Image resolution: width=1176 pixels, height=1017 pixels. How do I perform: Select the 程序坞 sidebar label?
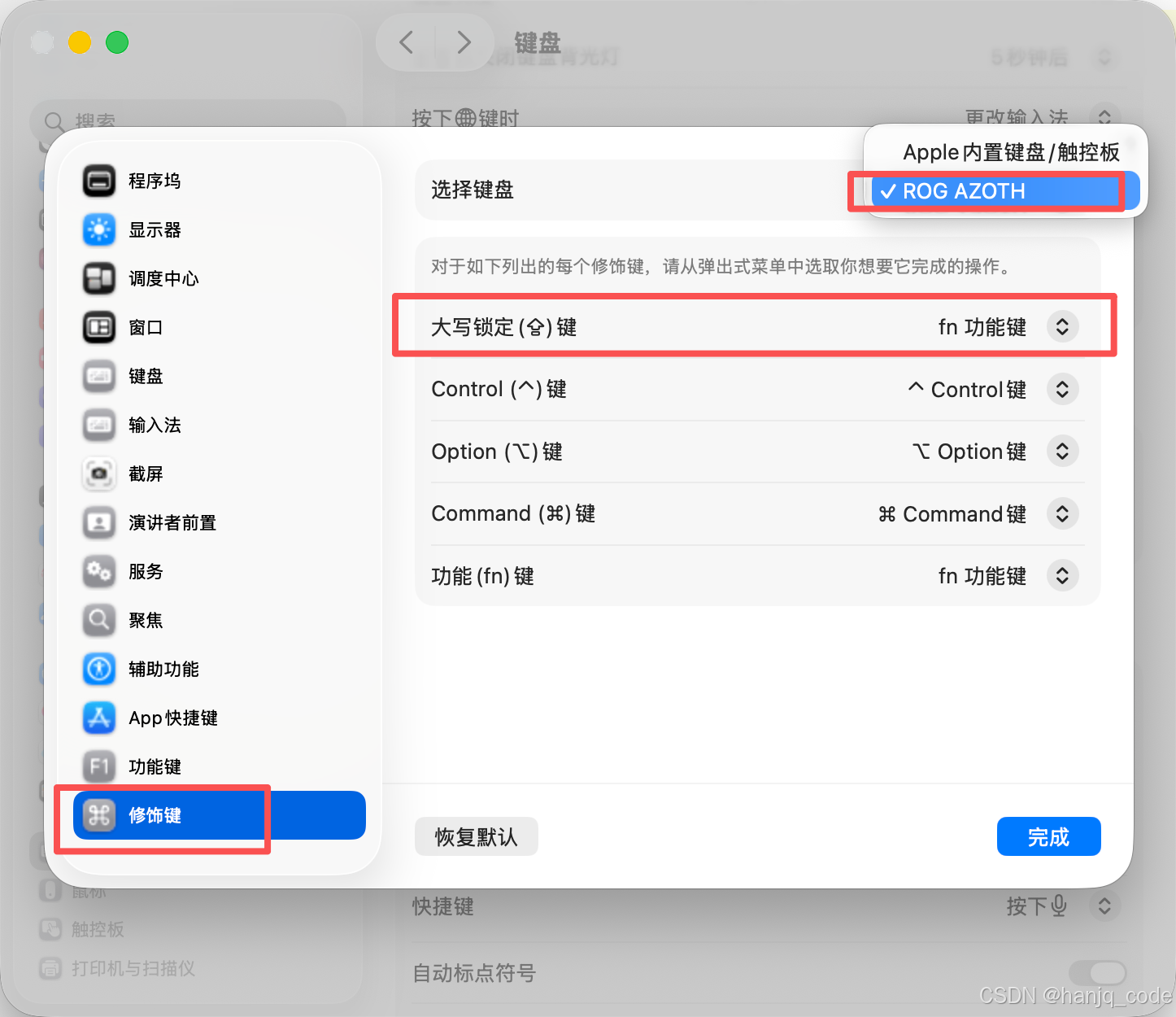pos(155,181)
